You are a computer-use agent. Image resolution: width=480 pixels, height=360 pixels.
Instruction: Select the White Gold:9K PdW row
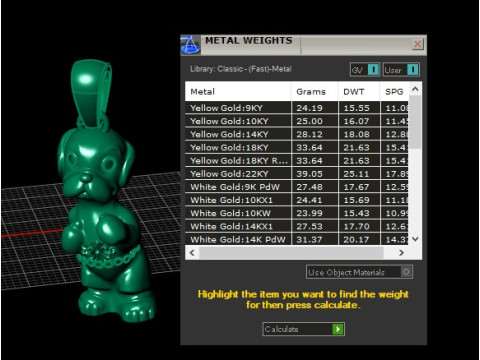297,187
